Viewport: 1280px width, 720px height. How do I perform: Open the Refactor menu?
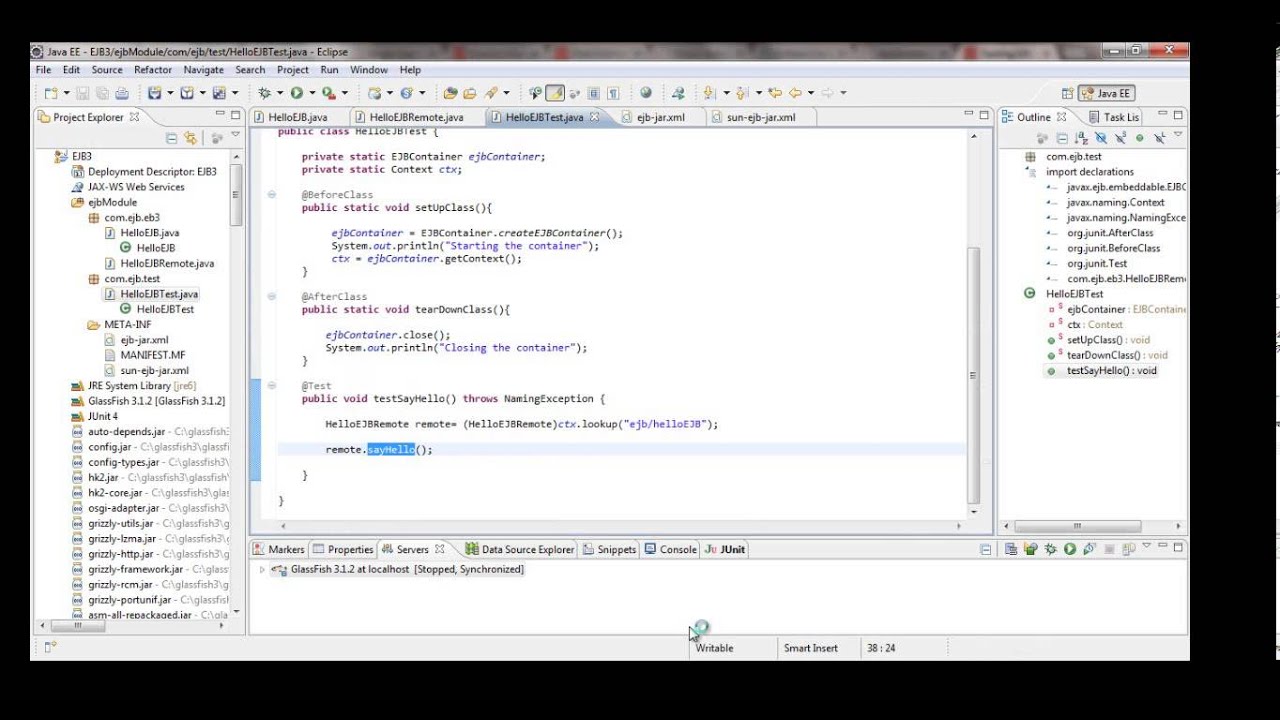click(x=153, y=70)
